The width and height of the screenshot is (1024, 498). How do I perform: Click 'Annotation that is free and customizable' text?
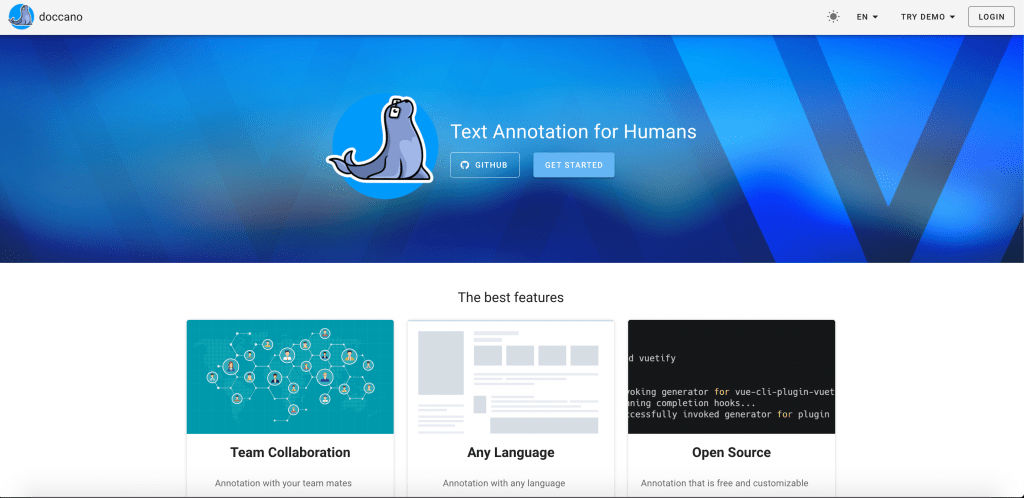(724, 484)
